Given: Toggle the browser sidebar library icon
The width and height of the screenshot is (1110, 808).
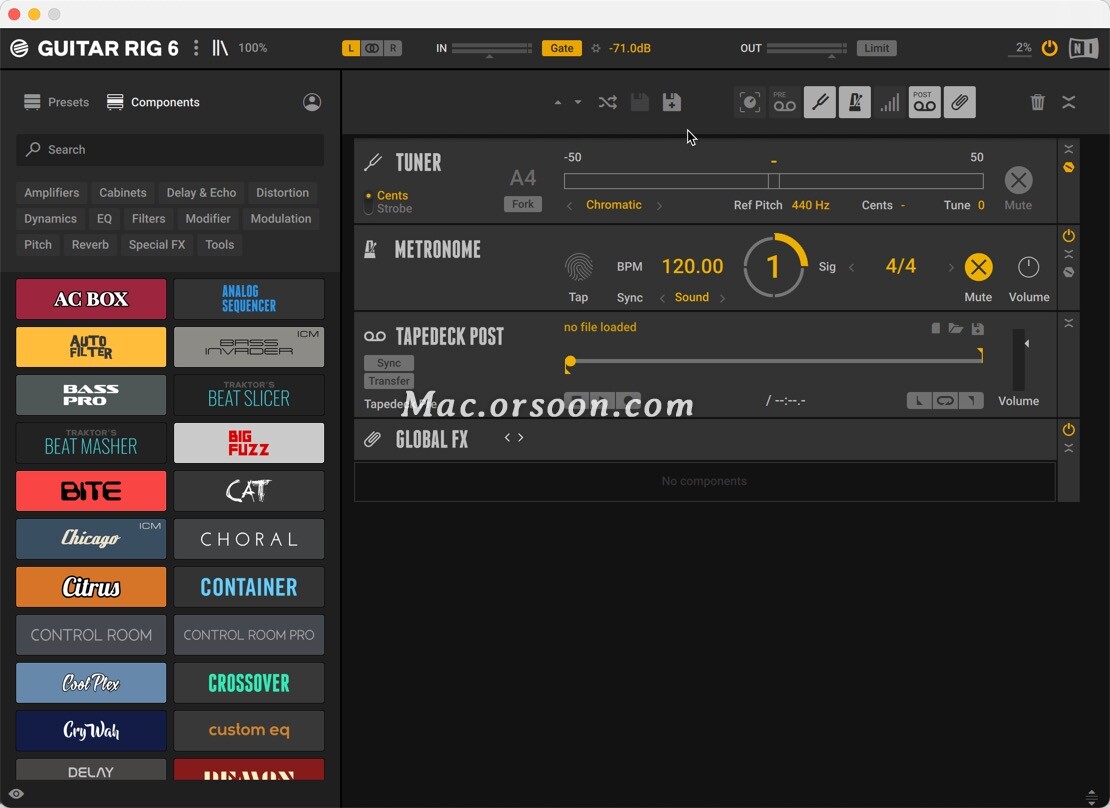Looking at the screenshot, I should (220, 48).
